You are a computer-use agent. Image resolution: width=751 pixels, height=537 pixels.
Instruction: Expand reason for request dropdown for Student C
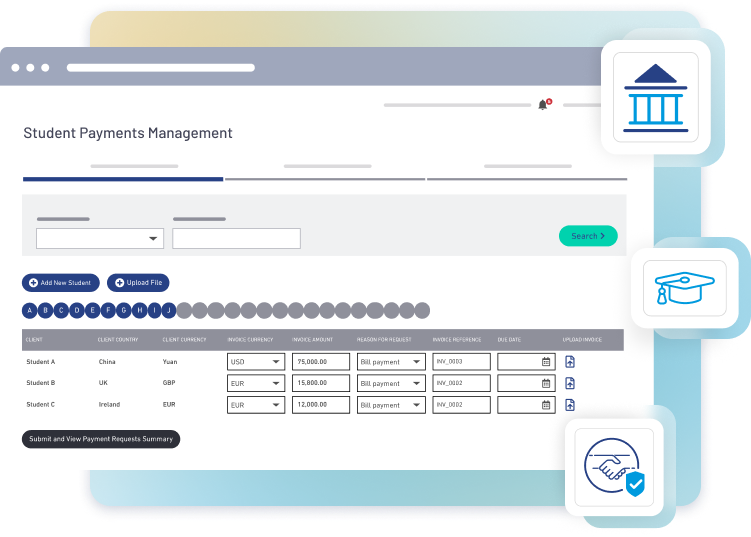[391, 405]
